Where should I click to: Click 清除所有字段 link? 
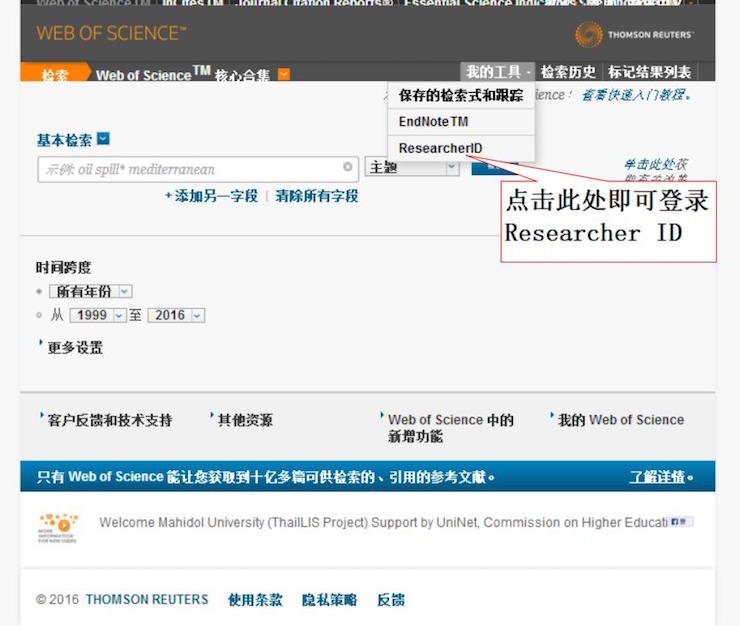317,196
